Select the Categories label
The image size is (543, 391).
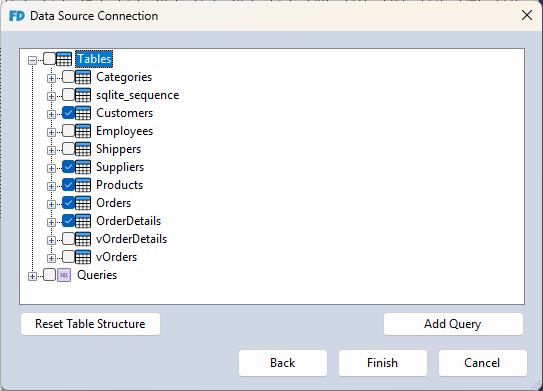click(124, 77)
